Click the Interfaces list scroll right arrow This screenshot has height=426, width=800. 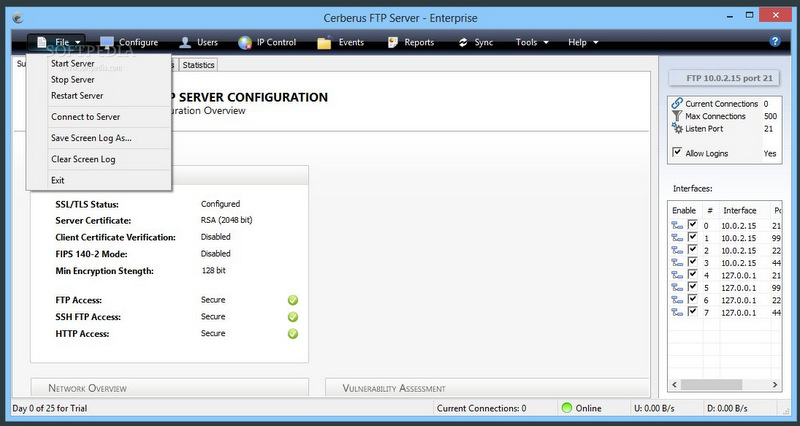pyautogui.click(x=775, y=385)
